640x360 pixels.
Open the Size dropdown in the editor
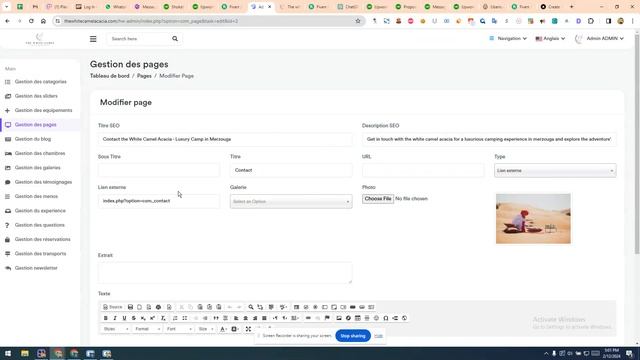pos(206,329)
